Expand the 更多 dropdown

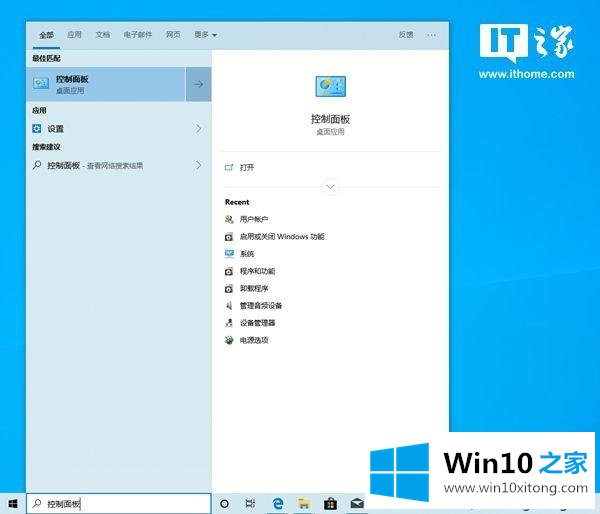click(x=205, y=35)
